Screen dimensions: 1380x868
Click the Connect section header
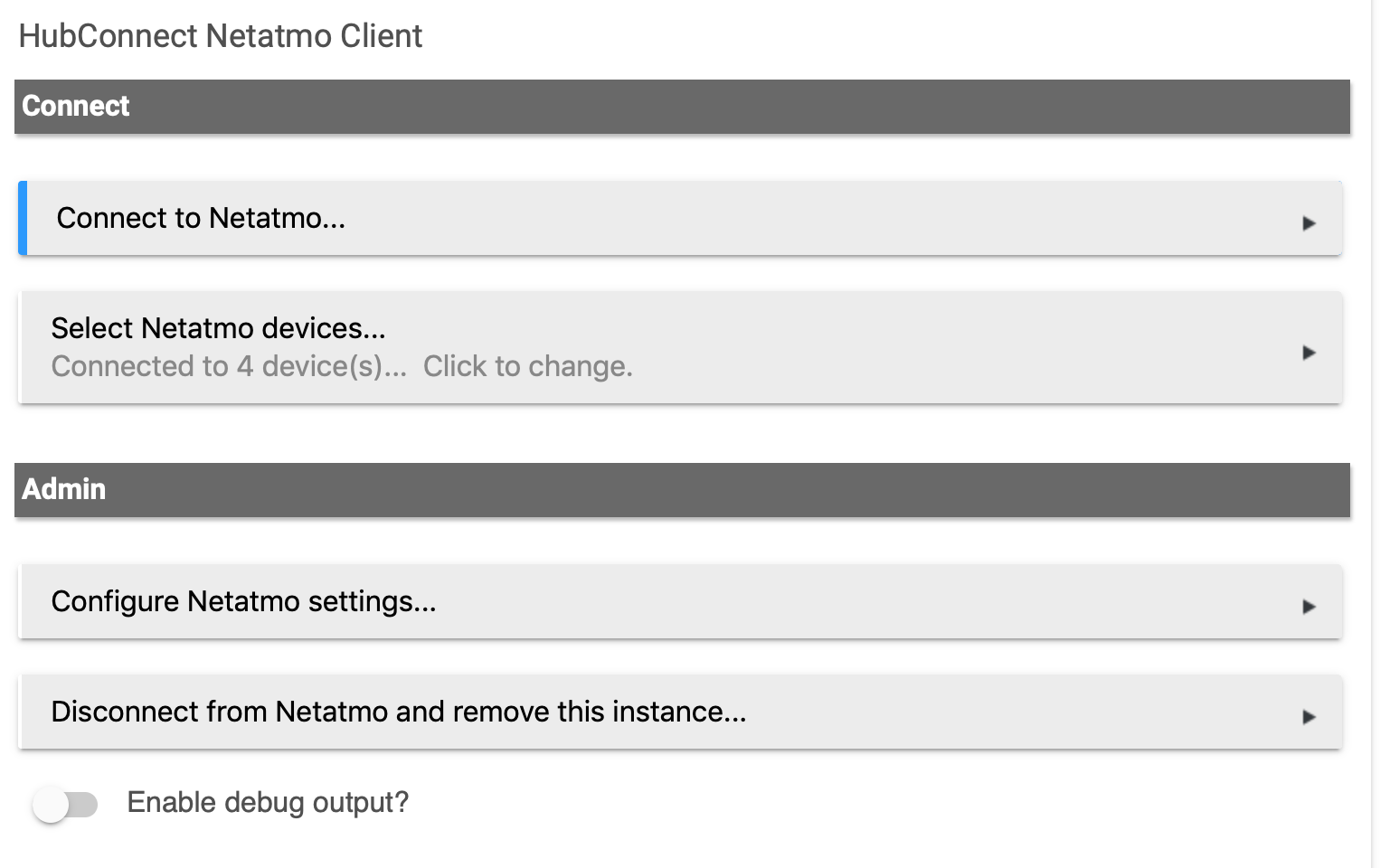click(x=682, y=107)
